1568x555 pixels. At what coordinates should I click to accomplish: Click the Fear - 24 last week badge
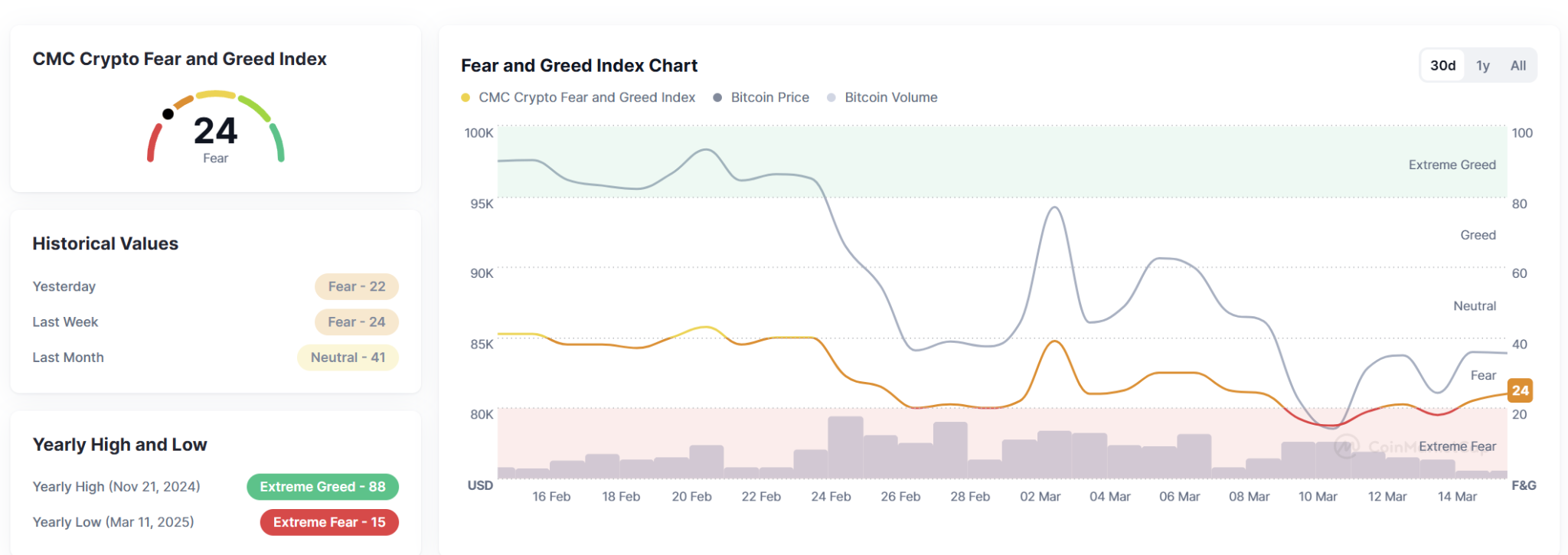(x=357, y=322)
